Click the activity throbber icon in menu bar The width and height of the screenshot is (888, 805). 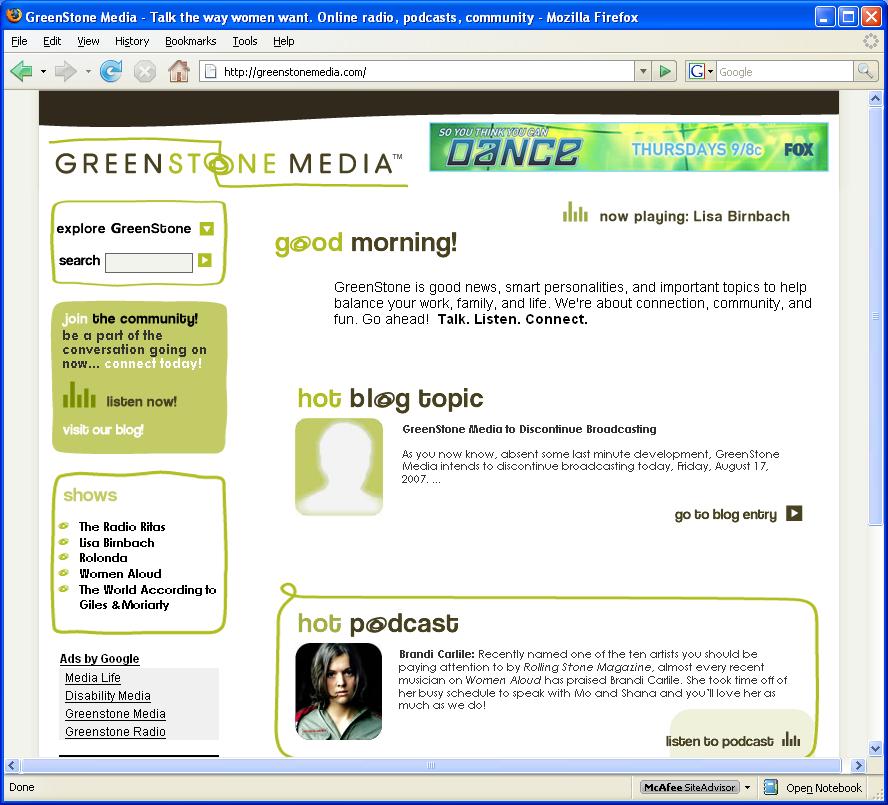[870, 41]
